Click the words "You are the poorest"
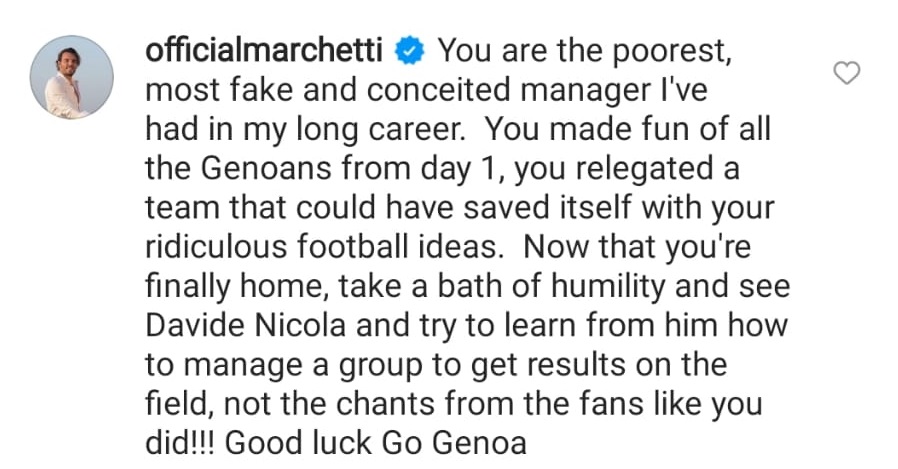The image size is (898, 469). [x=586, y=50]
